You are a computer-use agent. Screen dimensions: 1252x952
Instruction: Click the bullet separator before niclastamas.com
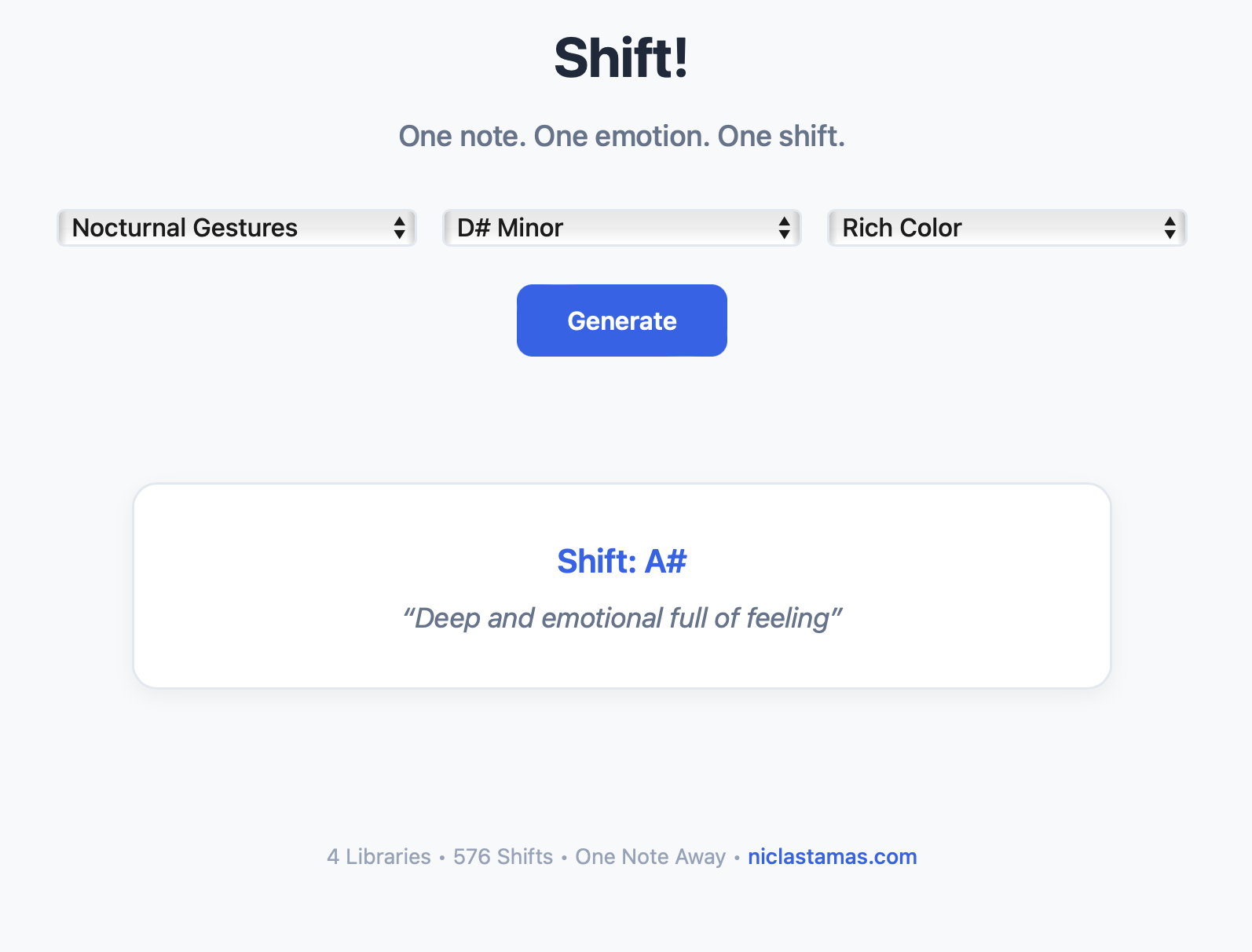(737, 857)
